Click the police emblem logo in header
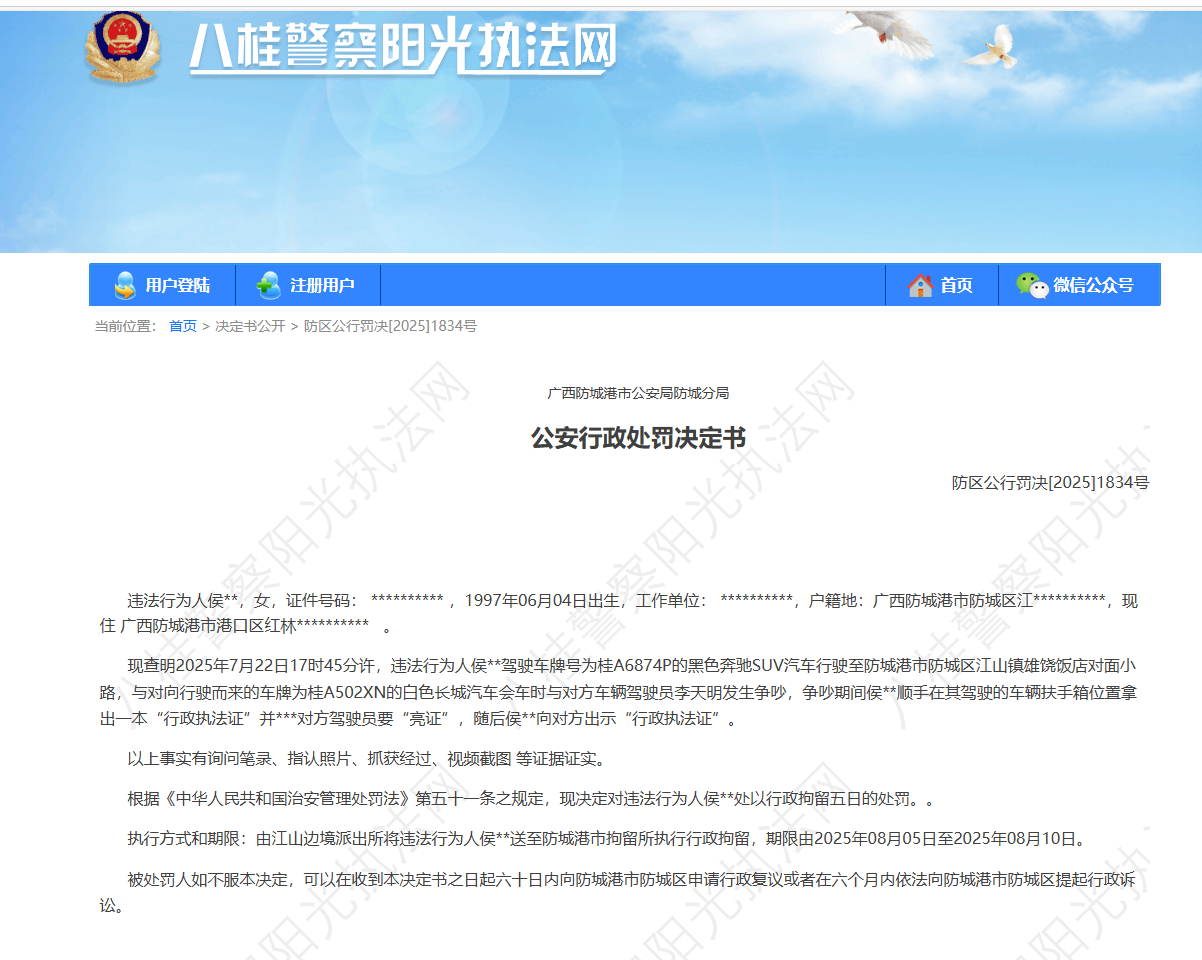The width and height of the screenshot is (1202, 960). 122,46
